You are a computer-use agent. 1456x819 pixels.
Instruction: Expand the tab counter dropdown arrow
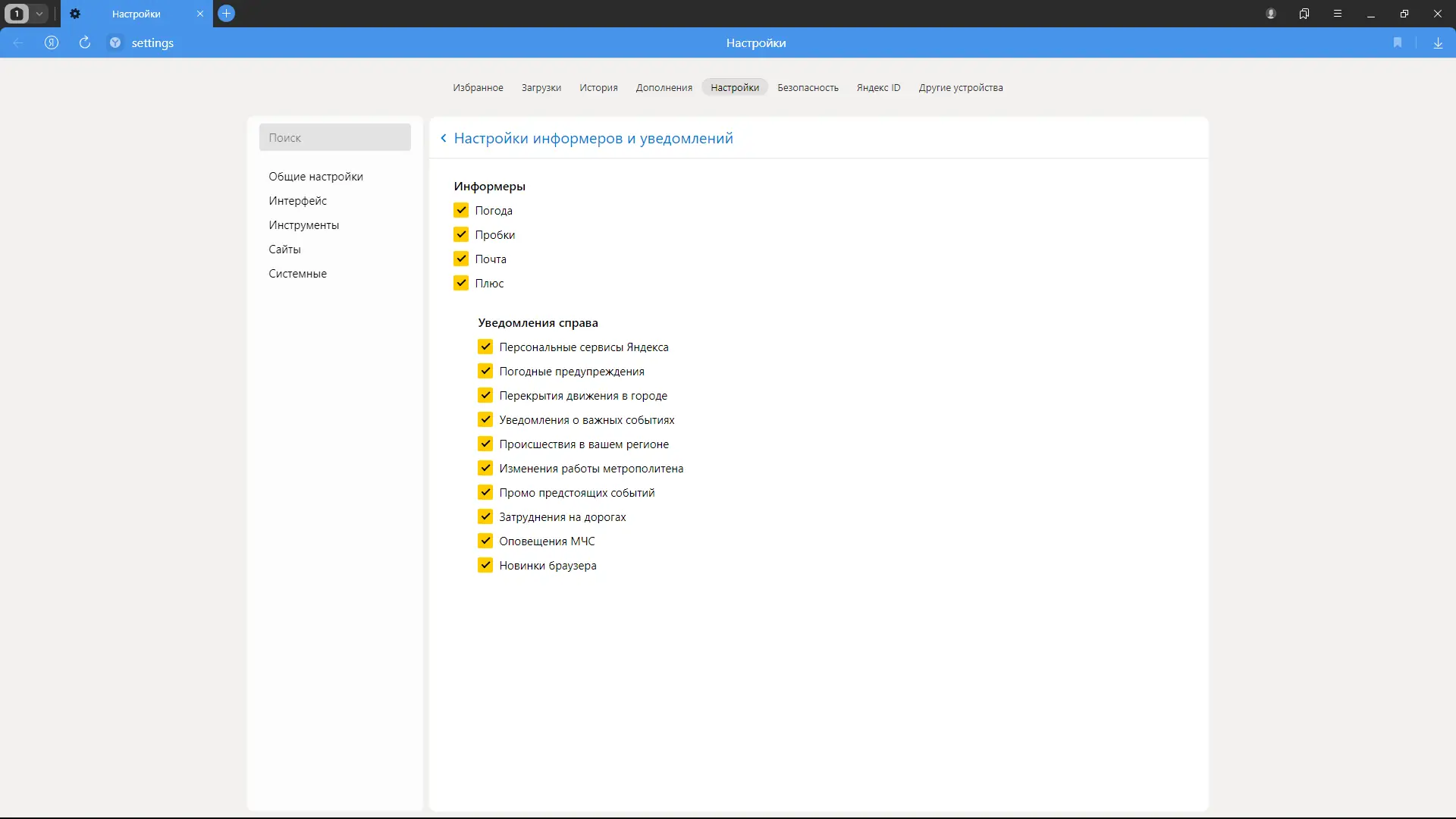pyautogui.click(x=39, y=14)
